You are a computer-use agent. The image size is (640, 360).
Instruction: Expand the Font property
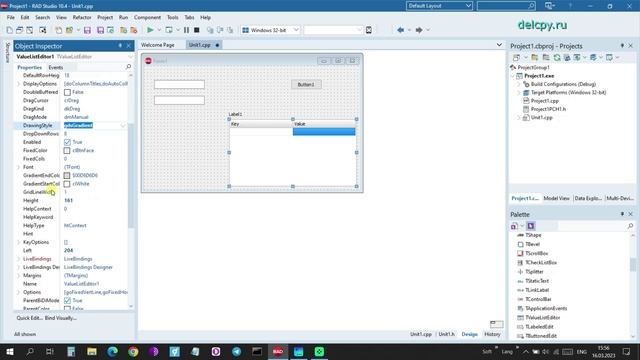(18, 167)
